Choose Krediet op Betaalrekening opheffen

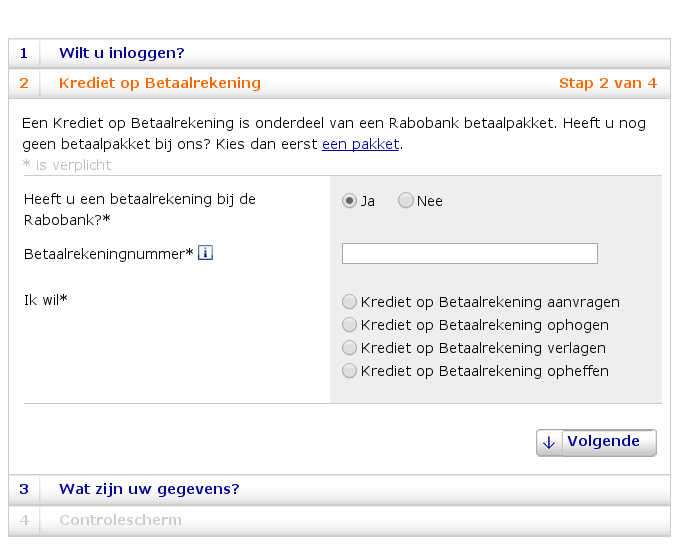coord(349,371)
